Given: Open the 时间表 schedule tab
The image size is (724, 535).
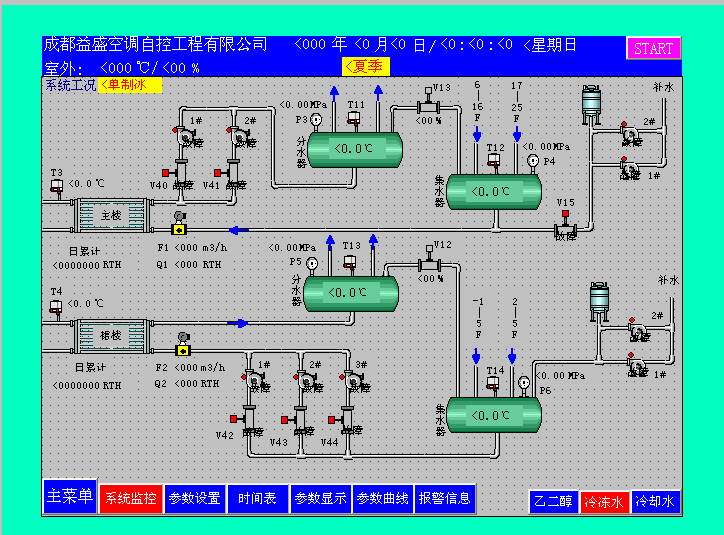Looking at the screenshot, I should tap(257, 499).
